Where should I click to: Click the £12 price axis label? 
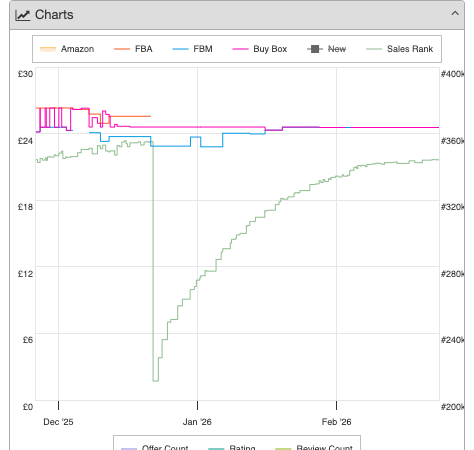(x=25, y=274)
